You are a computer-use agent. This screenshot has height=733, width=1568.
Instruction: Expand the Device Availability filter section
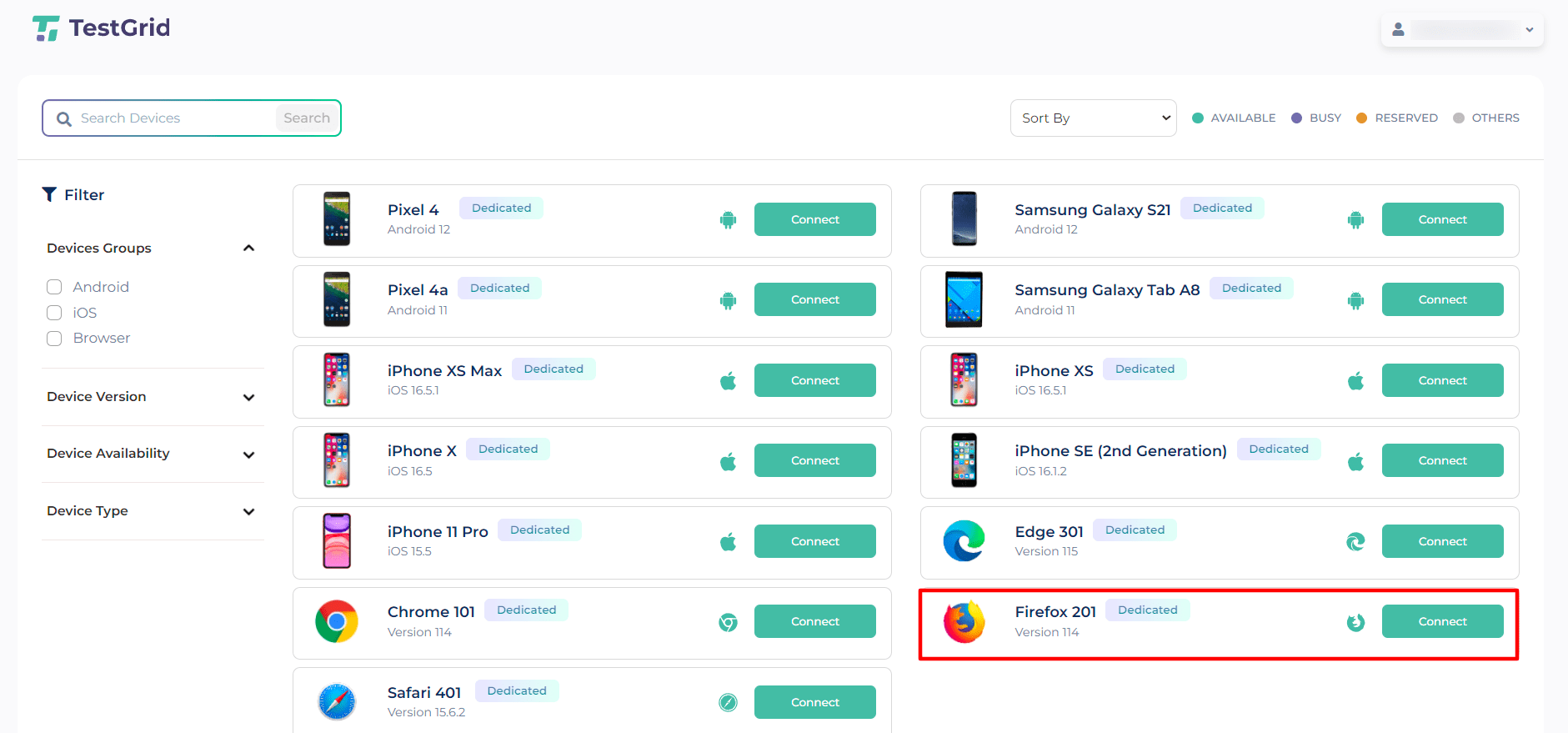(248, 454)
